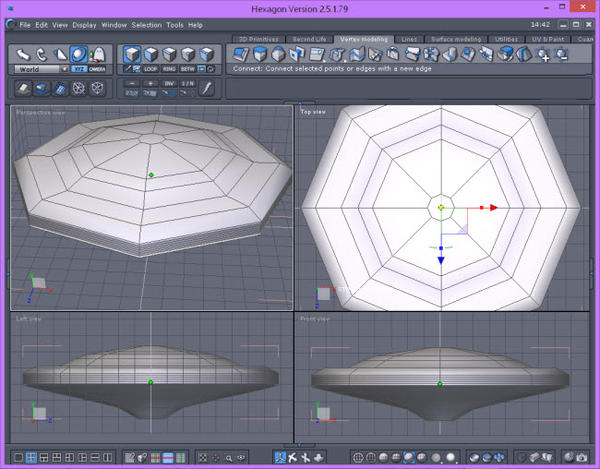Click the camera snapshot icon in bottom bar

[x=581, y=457]
